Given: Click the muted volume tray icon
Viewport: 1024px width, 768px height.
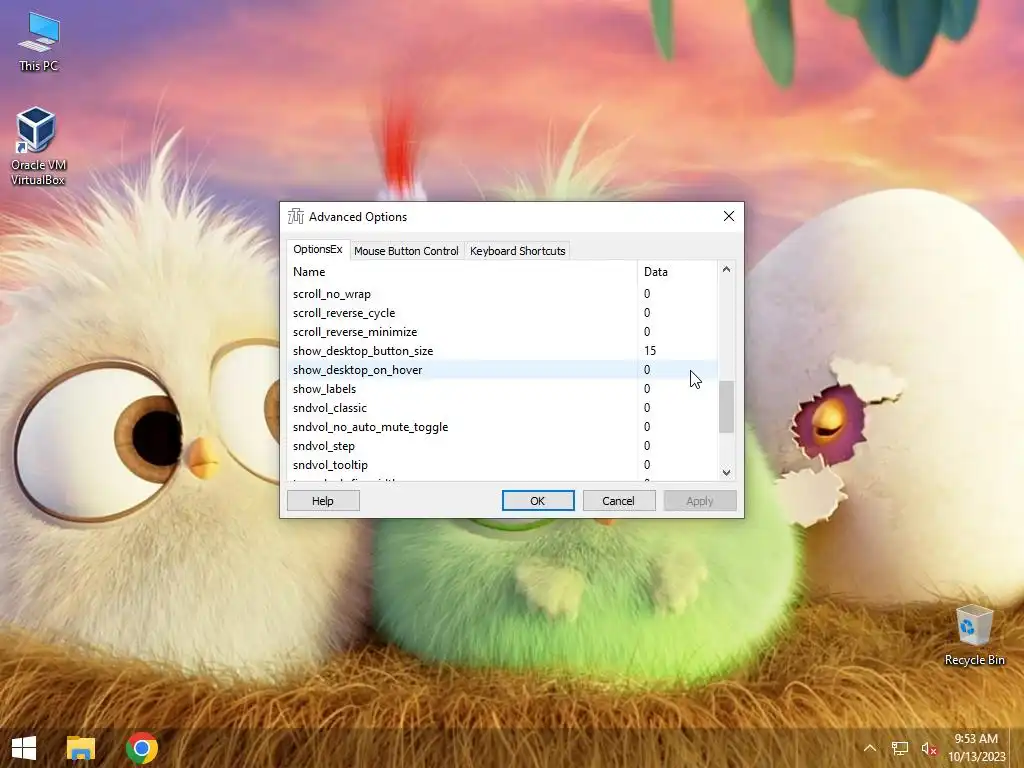Looking at the screenshot, I should click(929, 748).
